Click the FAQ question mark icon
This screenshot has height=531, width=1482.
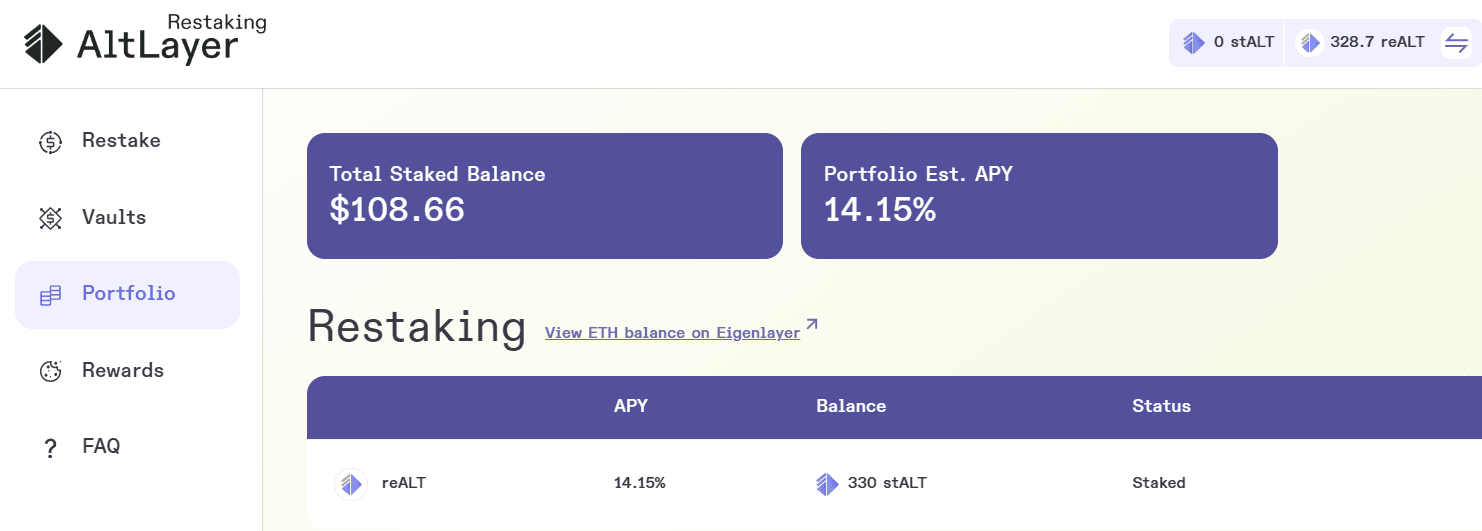click(50, 448)
